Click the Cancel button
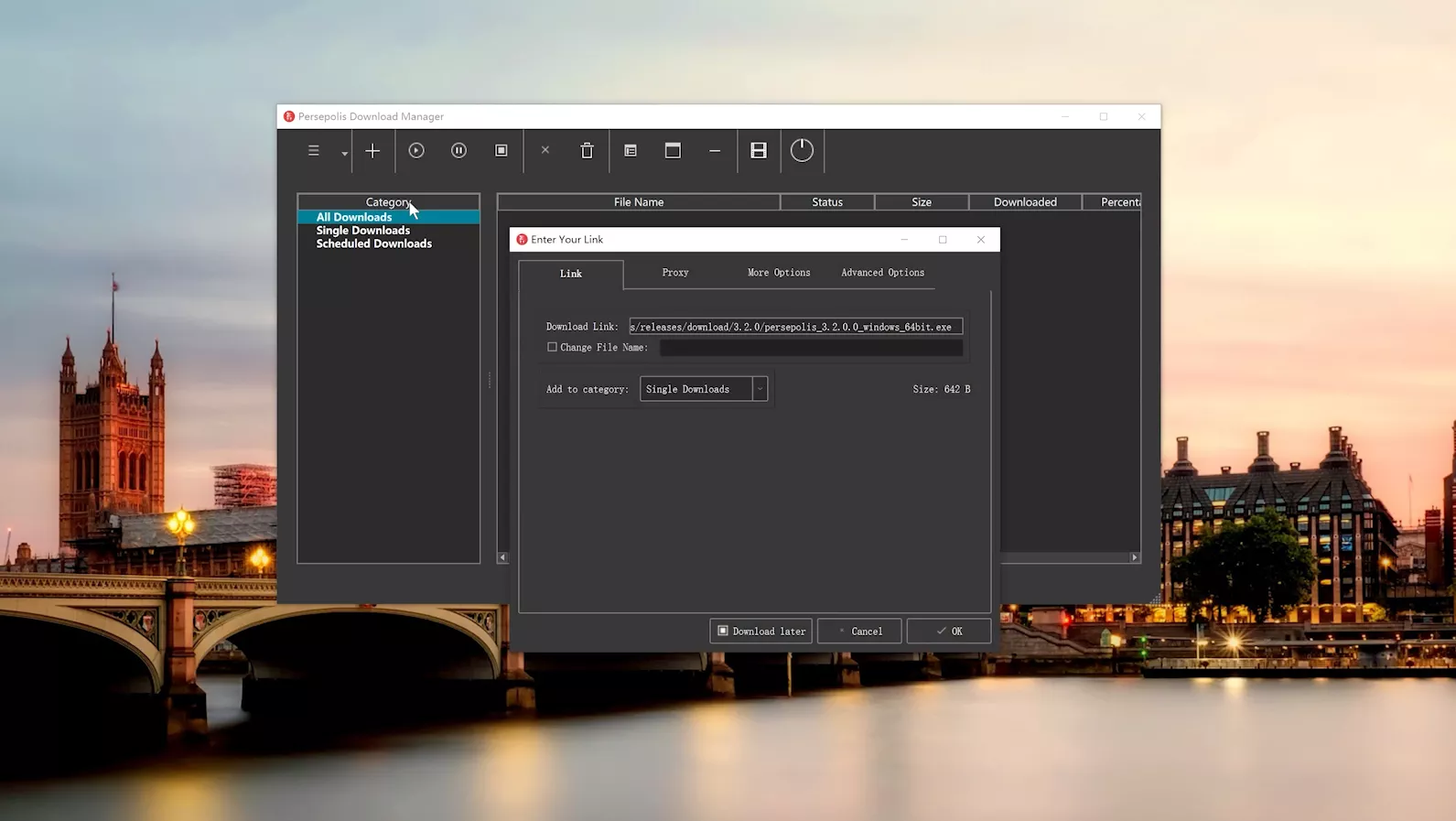Screen dimensions: 1456x821 (x=858, y=632)
